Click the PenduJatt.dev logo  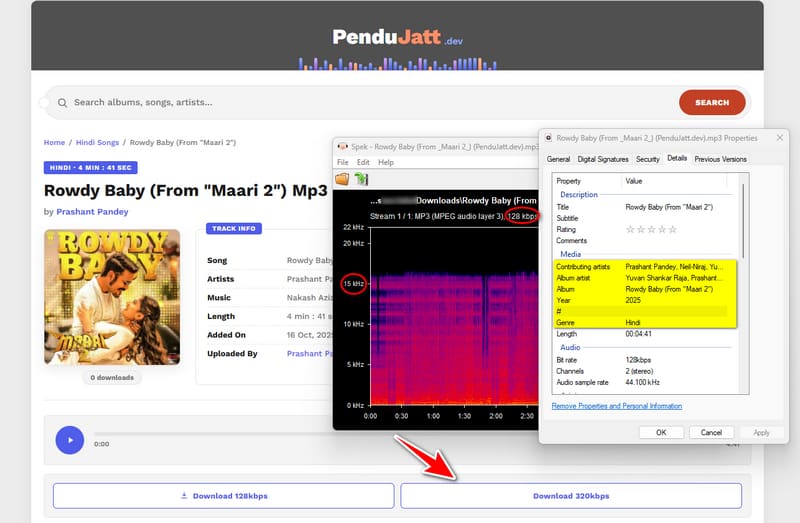click(x=397, y=37)
